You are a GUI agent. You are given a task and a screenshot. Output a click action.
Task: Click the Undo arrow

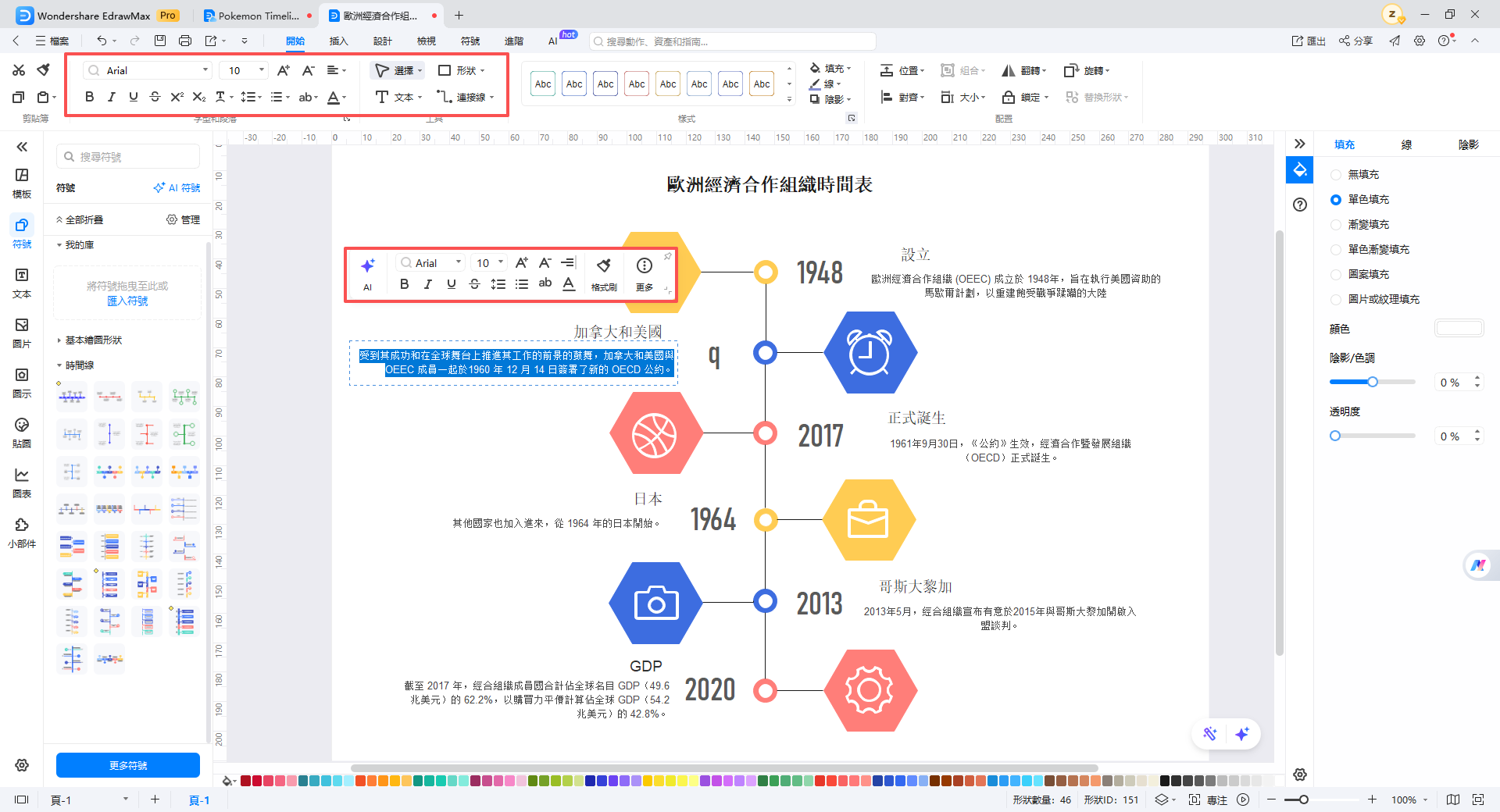click(102, 41)
